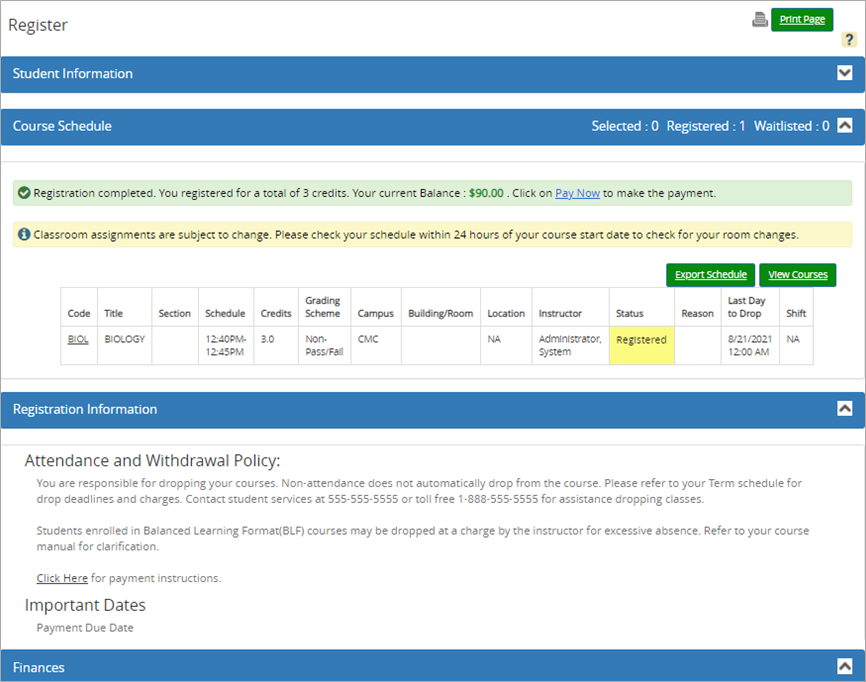
Task: Click the printer icon near Print Page
Action: pos(759,19)
